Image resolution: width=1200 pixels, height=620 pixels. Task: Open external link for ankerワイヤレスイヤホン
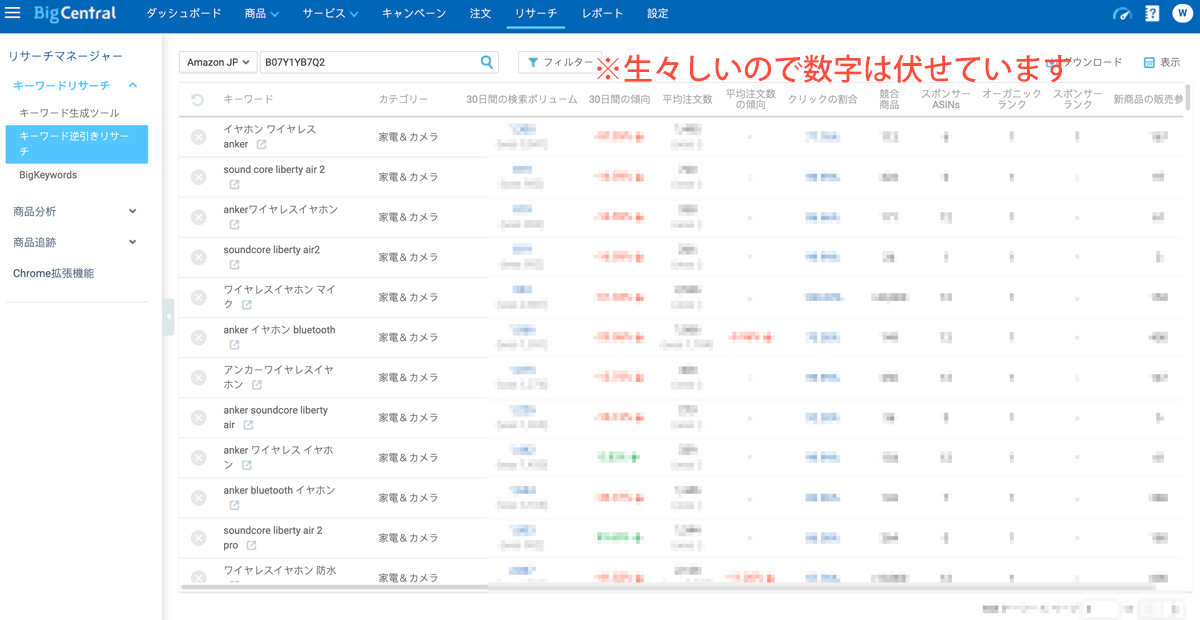point(234,225)
